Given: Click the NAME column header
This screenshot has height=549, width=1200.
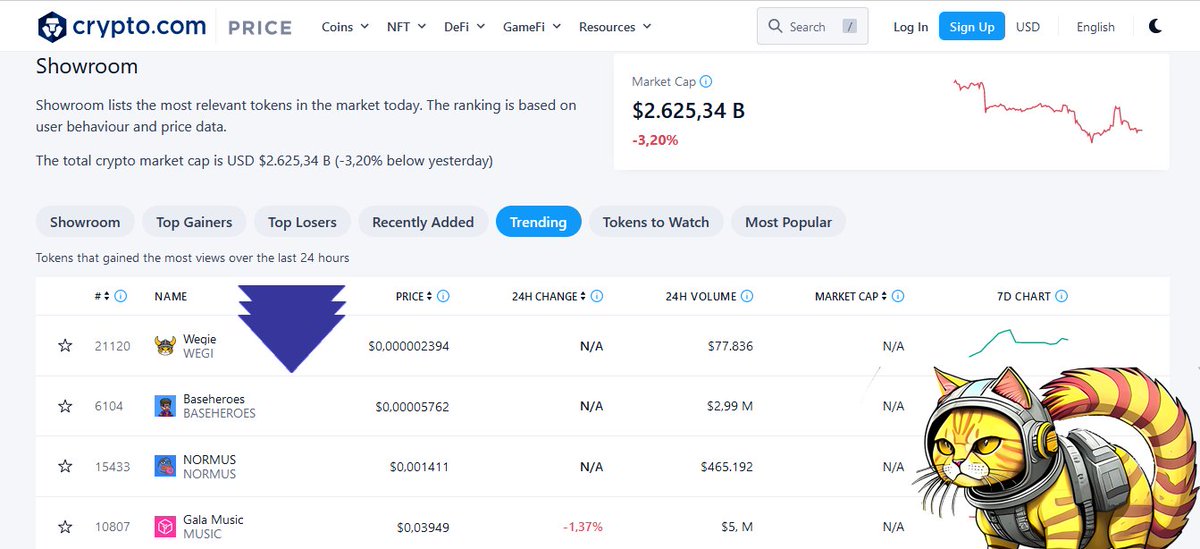Looking at the screenshot, I should pyautogui.click(x=171, y=296).
